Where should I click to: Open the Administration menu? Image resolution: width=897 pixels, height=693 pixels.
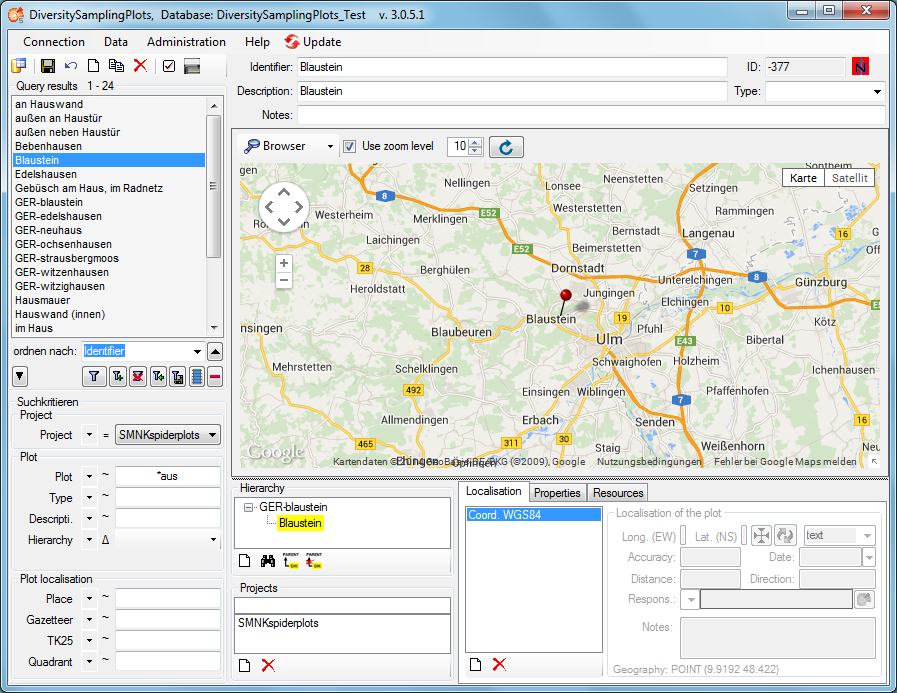[186, 42]
